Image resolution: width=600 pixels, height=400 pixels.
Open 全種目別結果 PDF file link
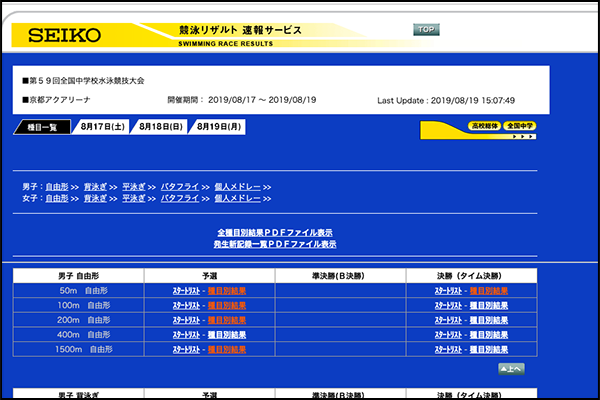[x=275, y=232]
